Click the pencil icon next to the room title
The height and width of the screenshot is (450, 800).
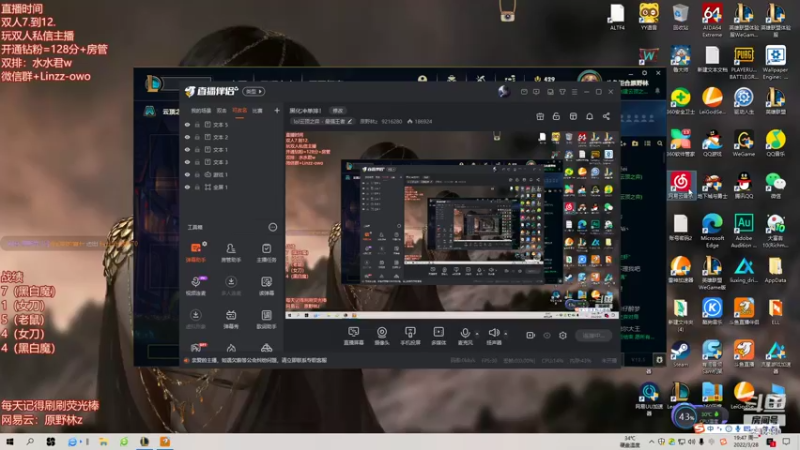coord(349,121)
